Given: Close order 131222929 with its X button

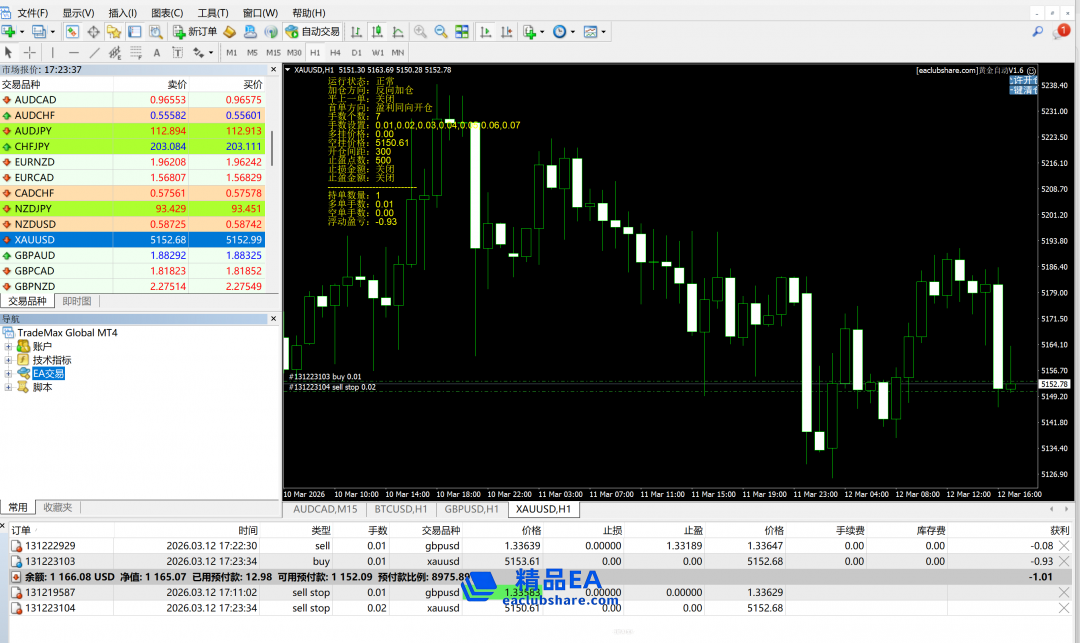Looking at the screenshot, I should 1064,546.
